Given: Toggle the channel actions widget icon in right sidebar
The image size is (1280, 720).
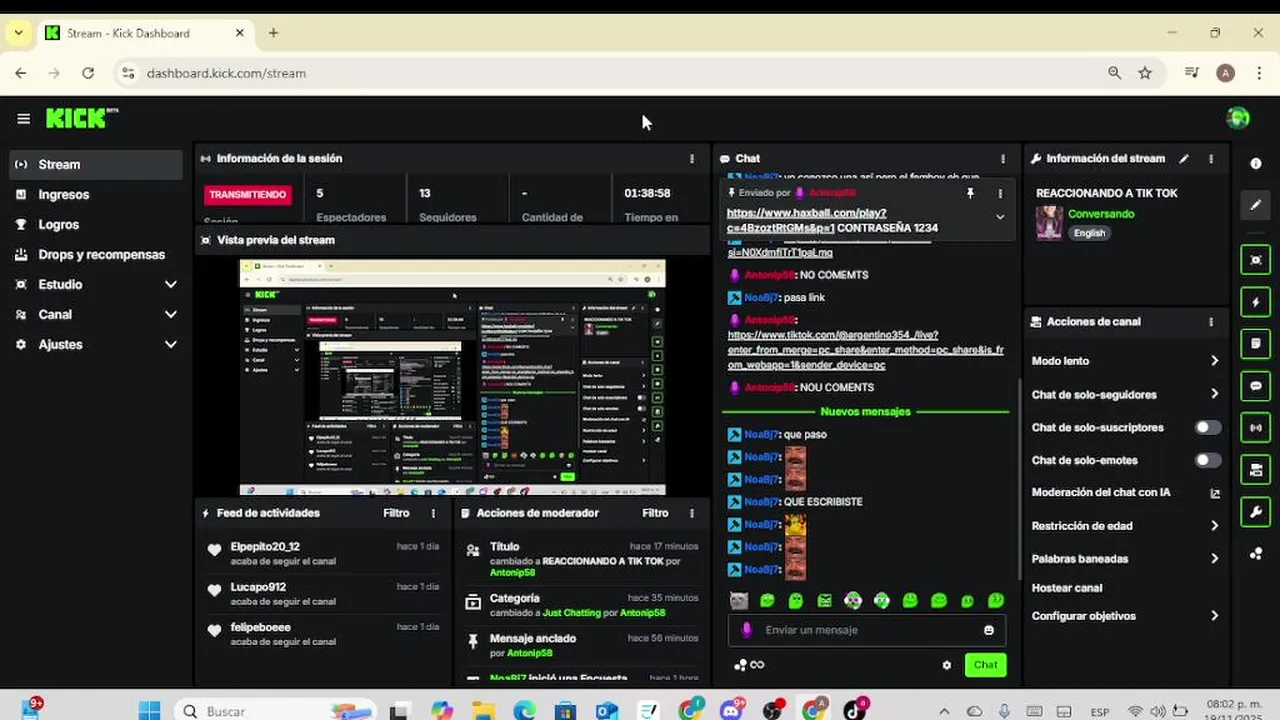Looking at the screenshot, I should pos(1256,470).
